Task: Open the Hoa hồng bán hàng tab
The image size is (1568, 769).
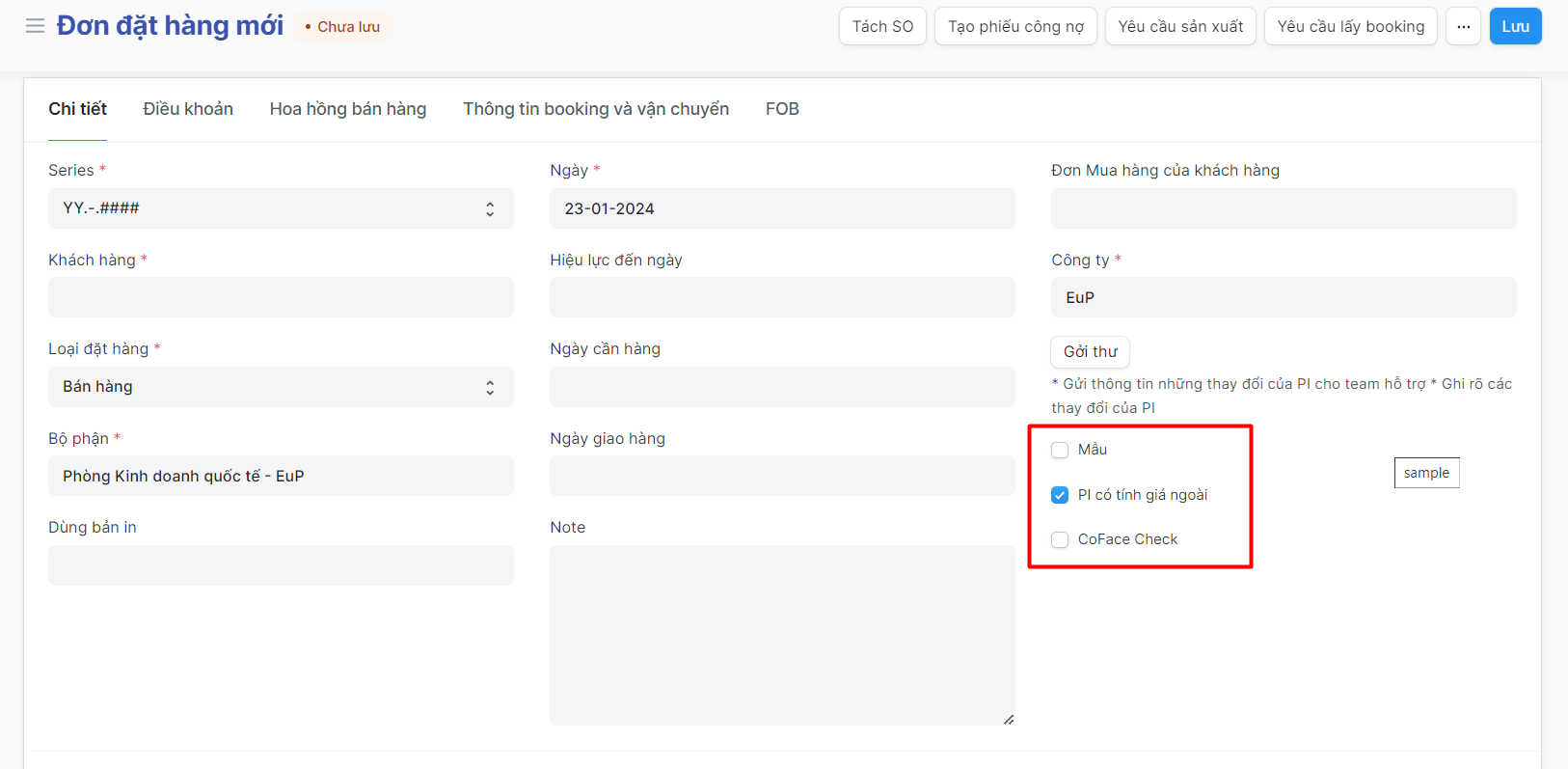Action: pyautogui.click(x=347, y=109)
